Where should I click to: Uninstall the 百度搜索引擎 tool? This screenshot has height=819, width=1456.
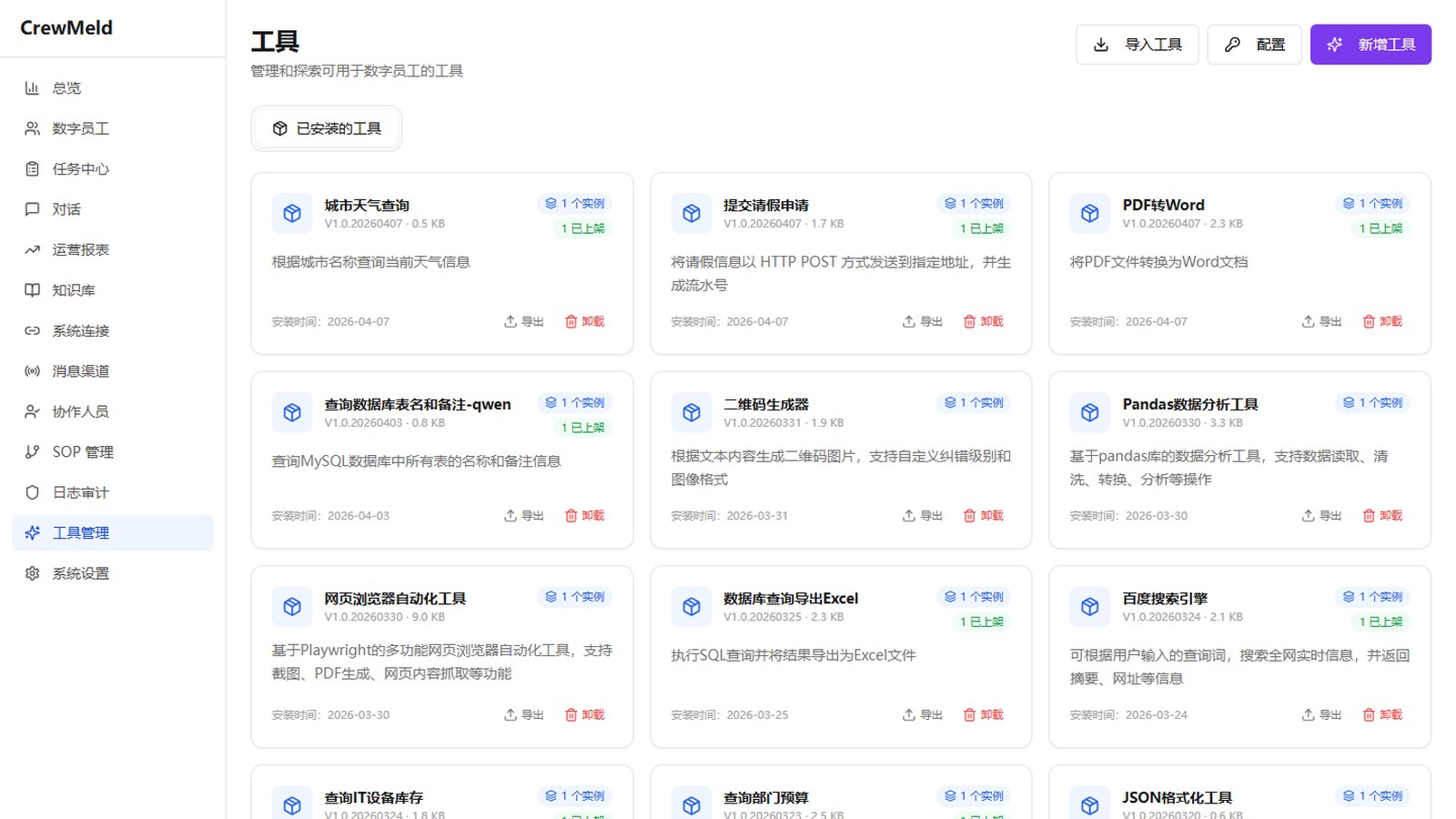(1382, 715)
